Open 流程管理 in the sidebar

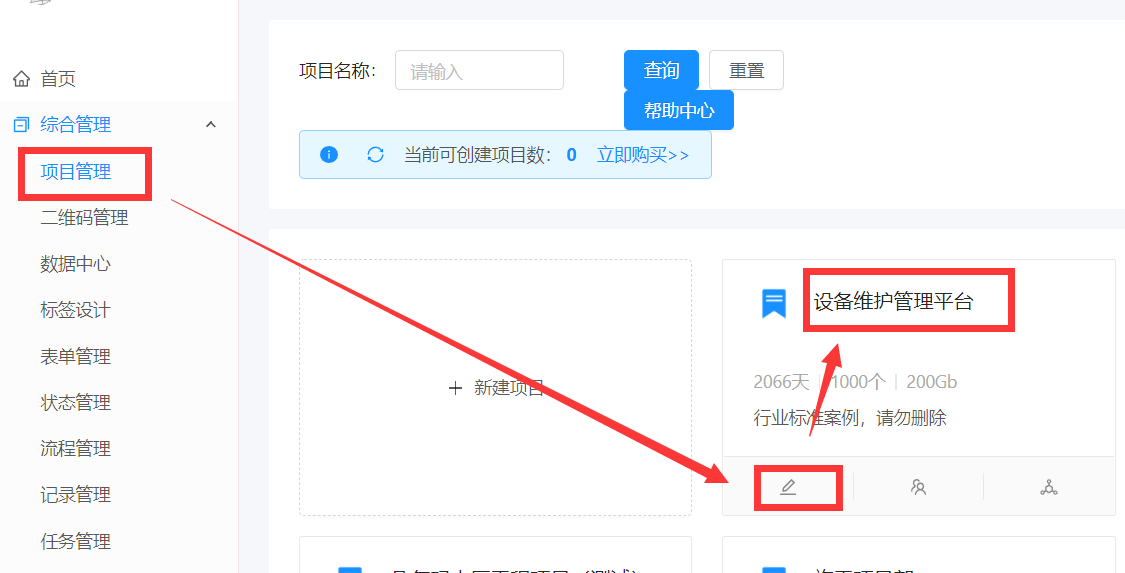pos(76,448)
